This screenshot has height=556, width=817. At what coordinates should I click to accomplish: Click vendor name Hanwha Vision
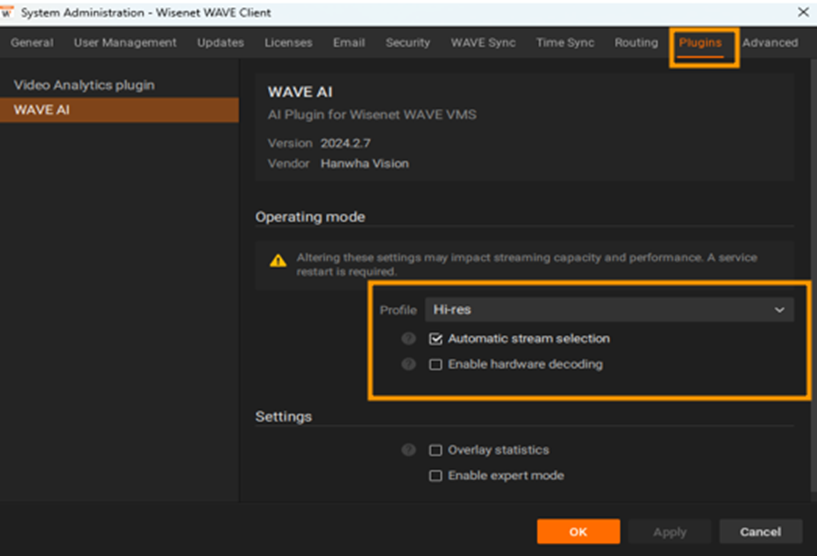365,164
